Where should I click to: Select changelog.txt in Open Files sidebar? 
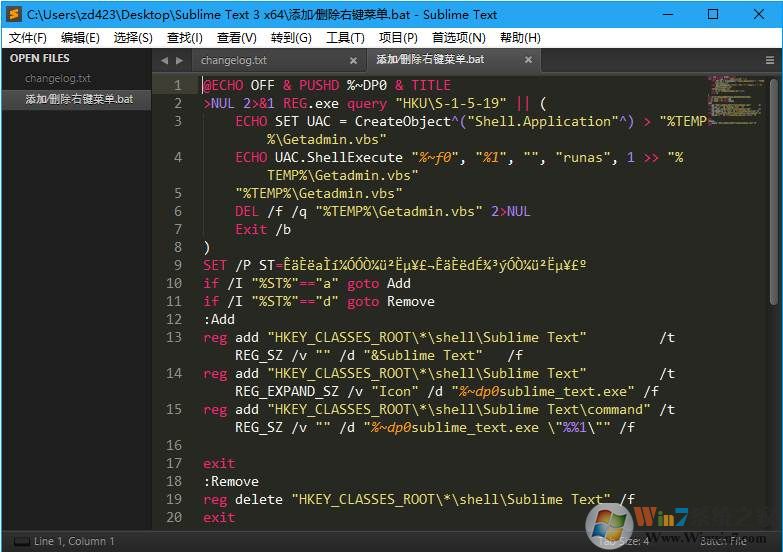pos(58,78)
